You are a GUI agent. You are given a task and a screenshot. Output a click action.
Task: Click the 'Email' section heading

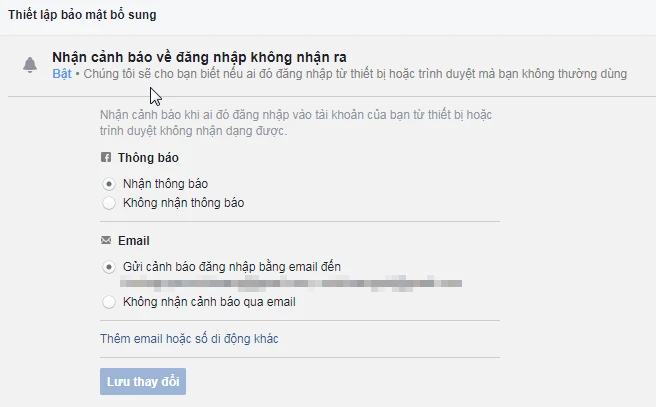point(134,241)
